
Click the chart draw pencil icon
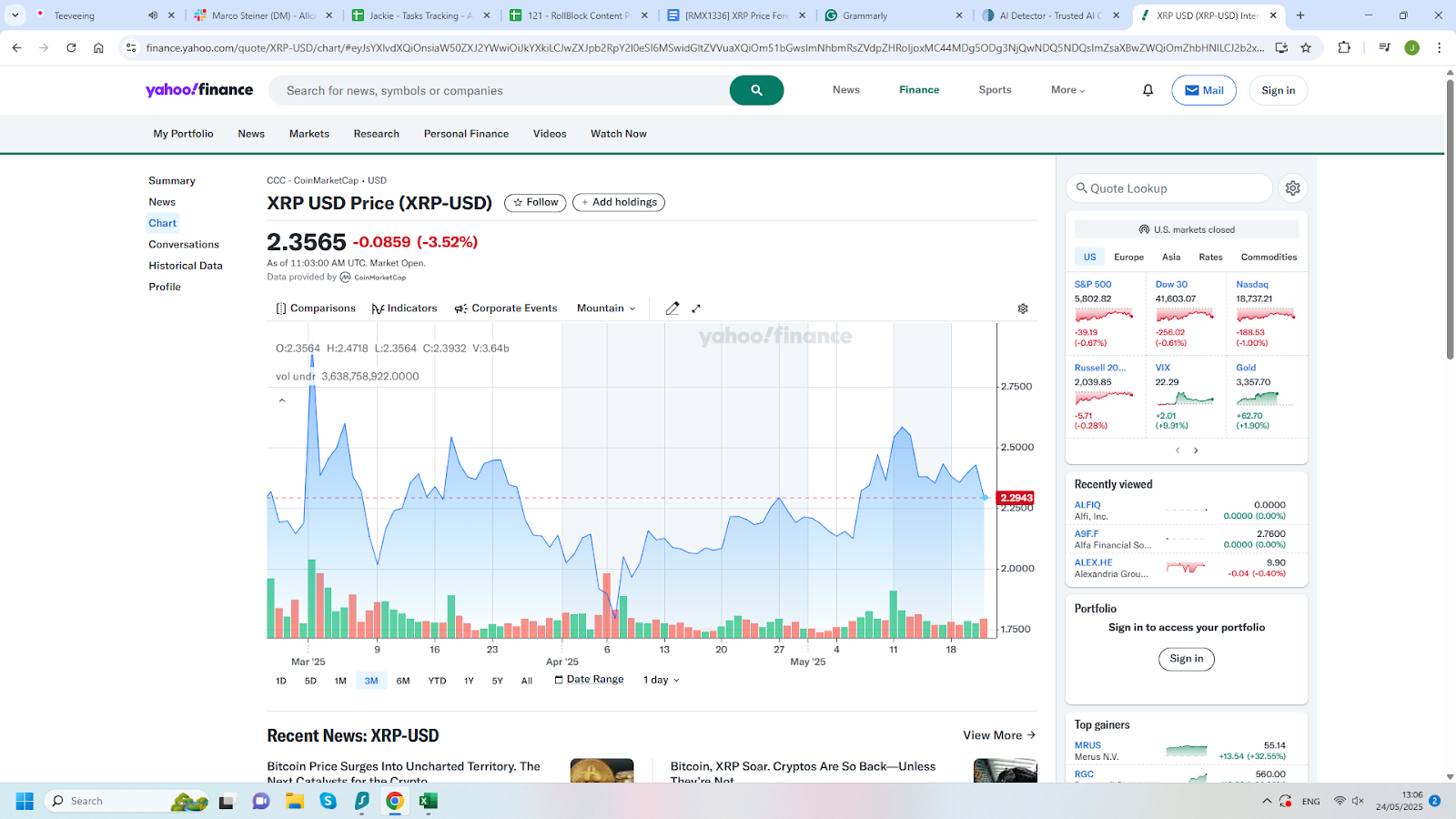point(672,308)
